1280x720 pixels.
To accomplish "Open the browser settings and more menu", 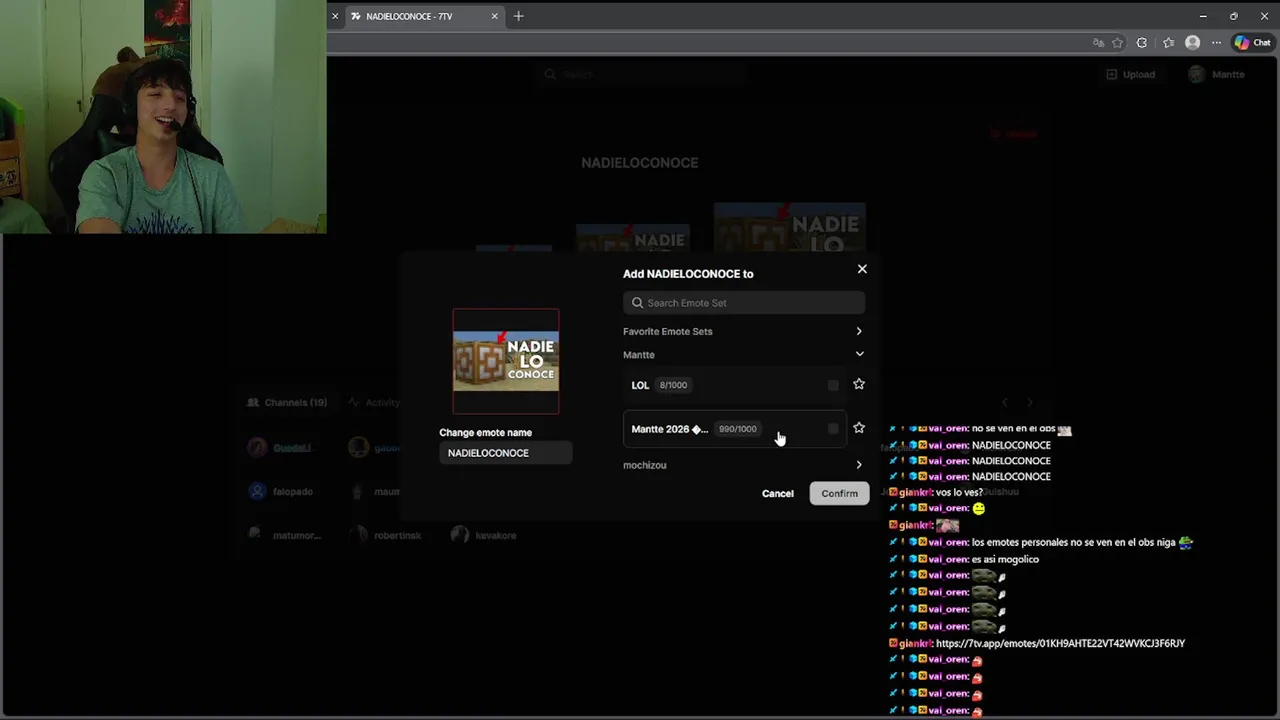I will pyautogui.click(x=1216, y=43).
